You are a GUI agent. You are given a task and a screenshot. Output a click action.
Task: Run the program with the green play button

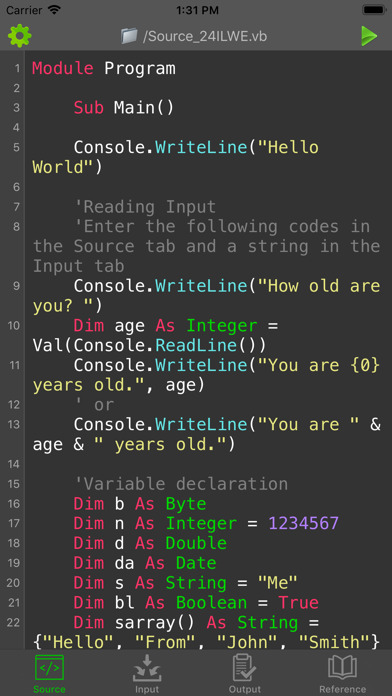(369, 36)
